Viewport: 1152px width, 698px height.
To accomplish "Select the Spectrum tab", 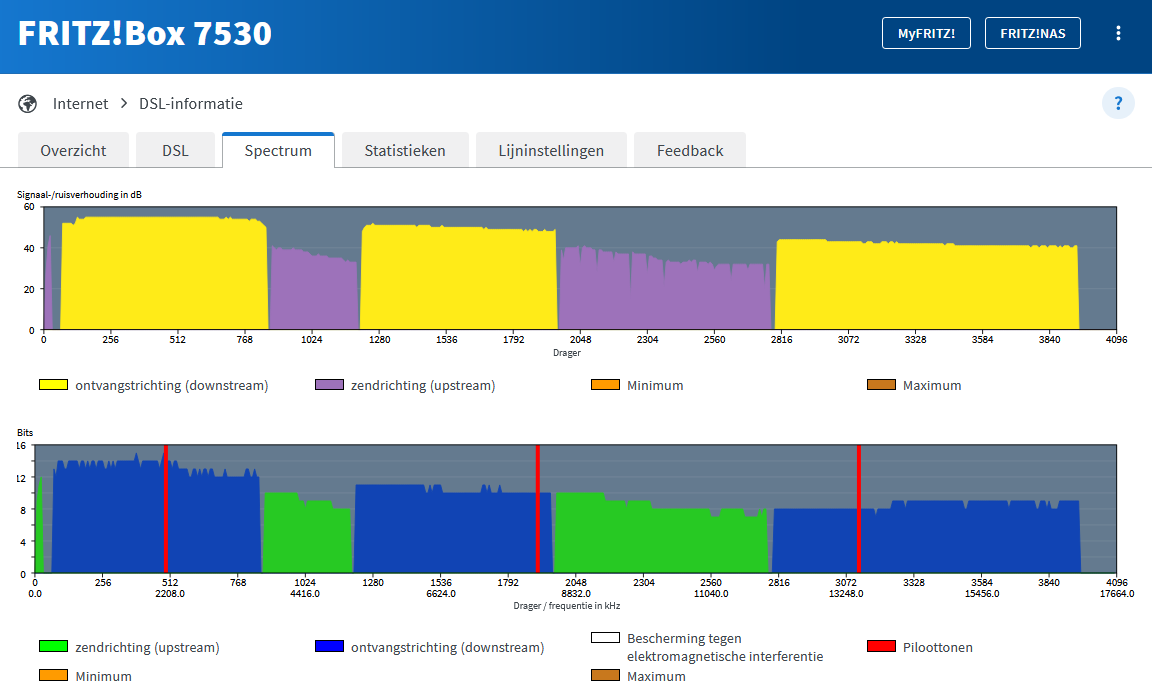I will coord(278,151).
